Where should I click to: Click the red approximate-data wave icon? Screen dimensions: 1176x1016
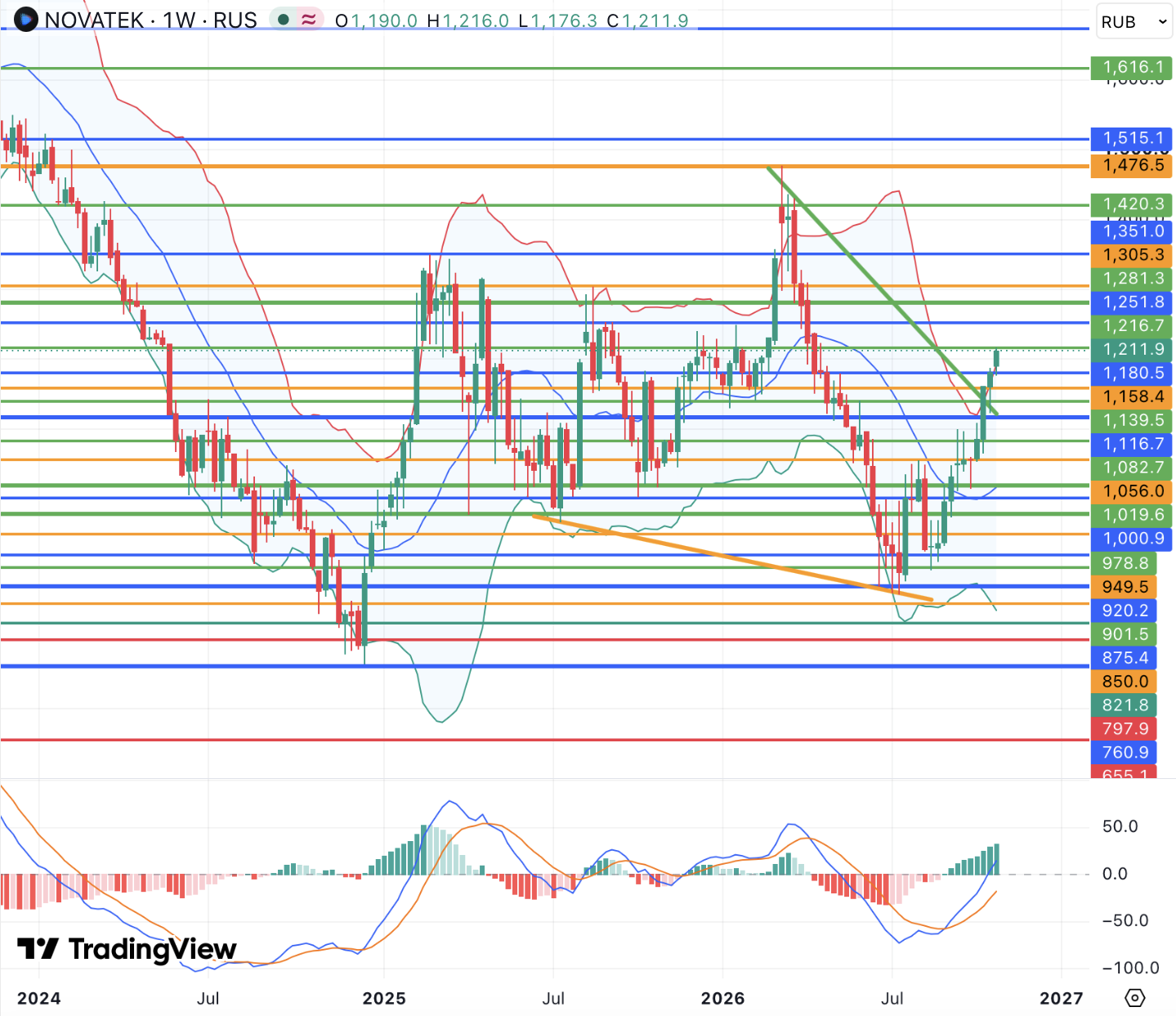pyautogui.click(x=309, y=20)
